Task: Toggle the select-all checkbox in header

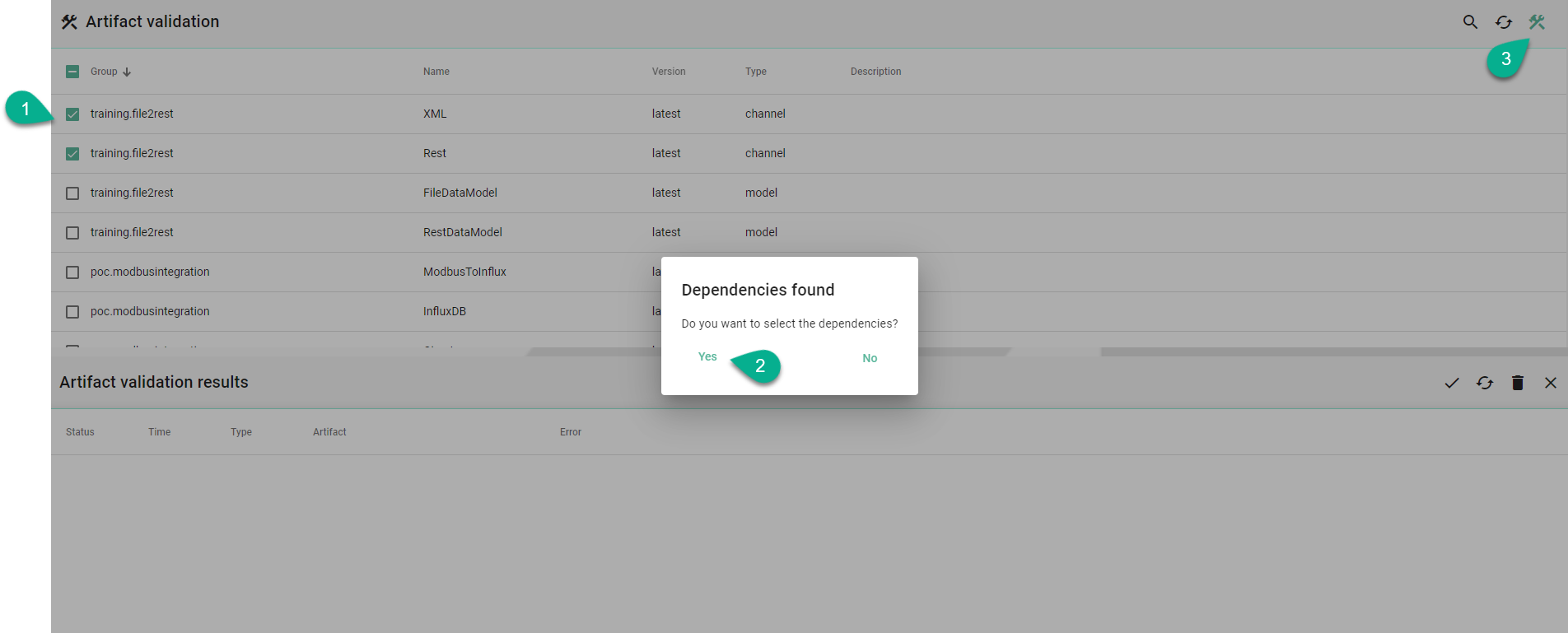Action: (72, 72)
